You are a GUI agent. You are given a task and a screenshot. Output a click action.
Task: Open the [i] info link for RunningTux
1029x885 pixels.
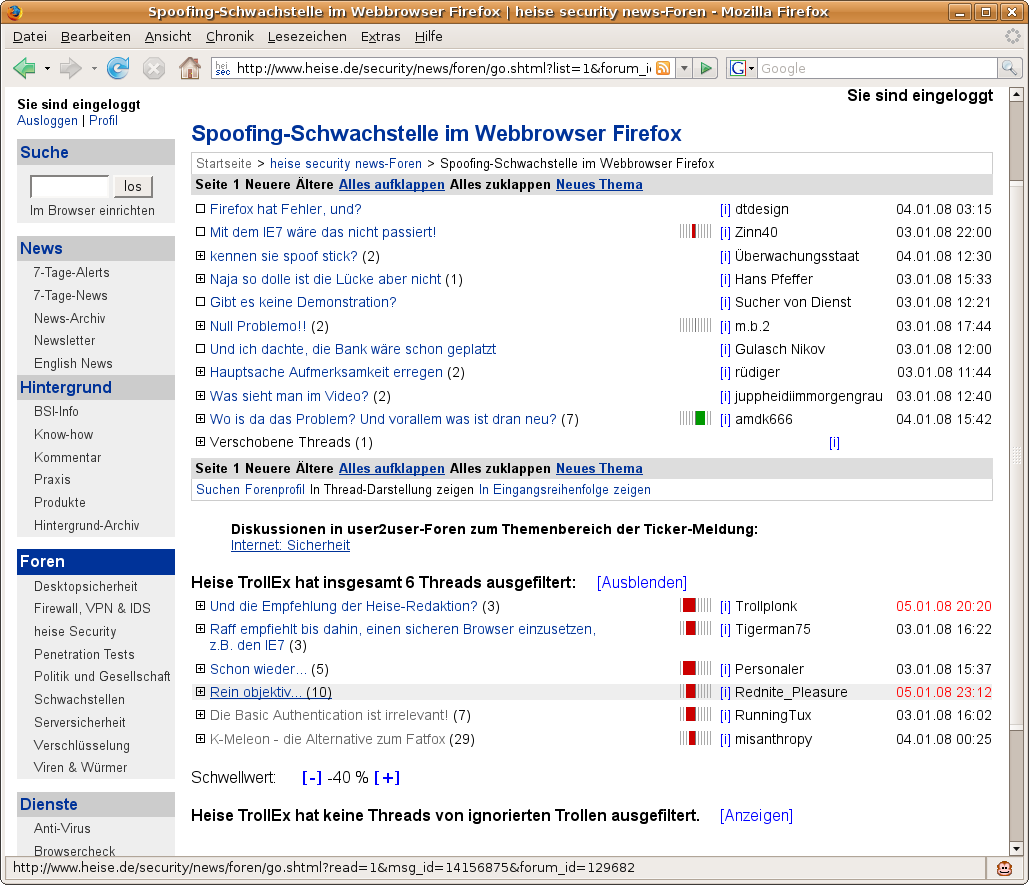tap(725, 715)
